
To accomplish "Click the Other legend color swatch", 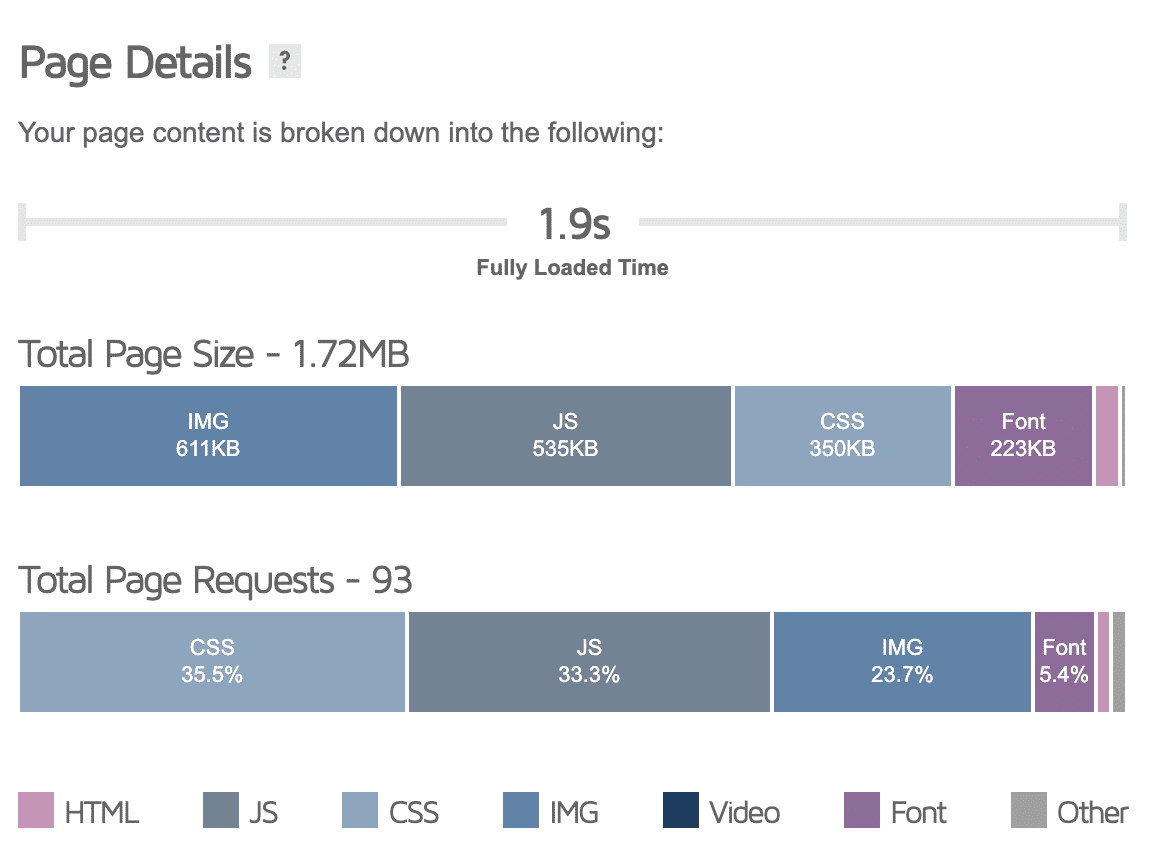I will click(1029, 811).
